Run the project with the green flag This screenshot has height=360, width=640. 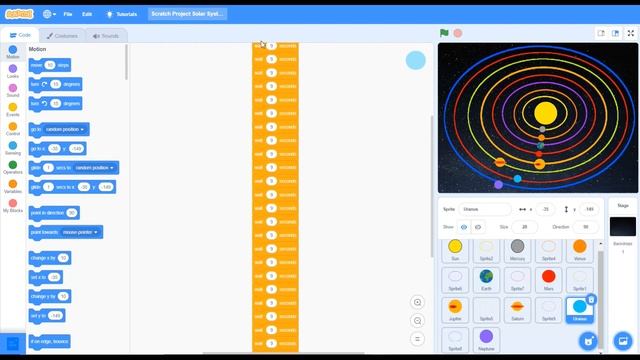pos(444,33)
